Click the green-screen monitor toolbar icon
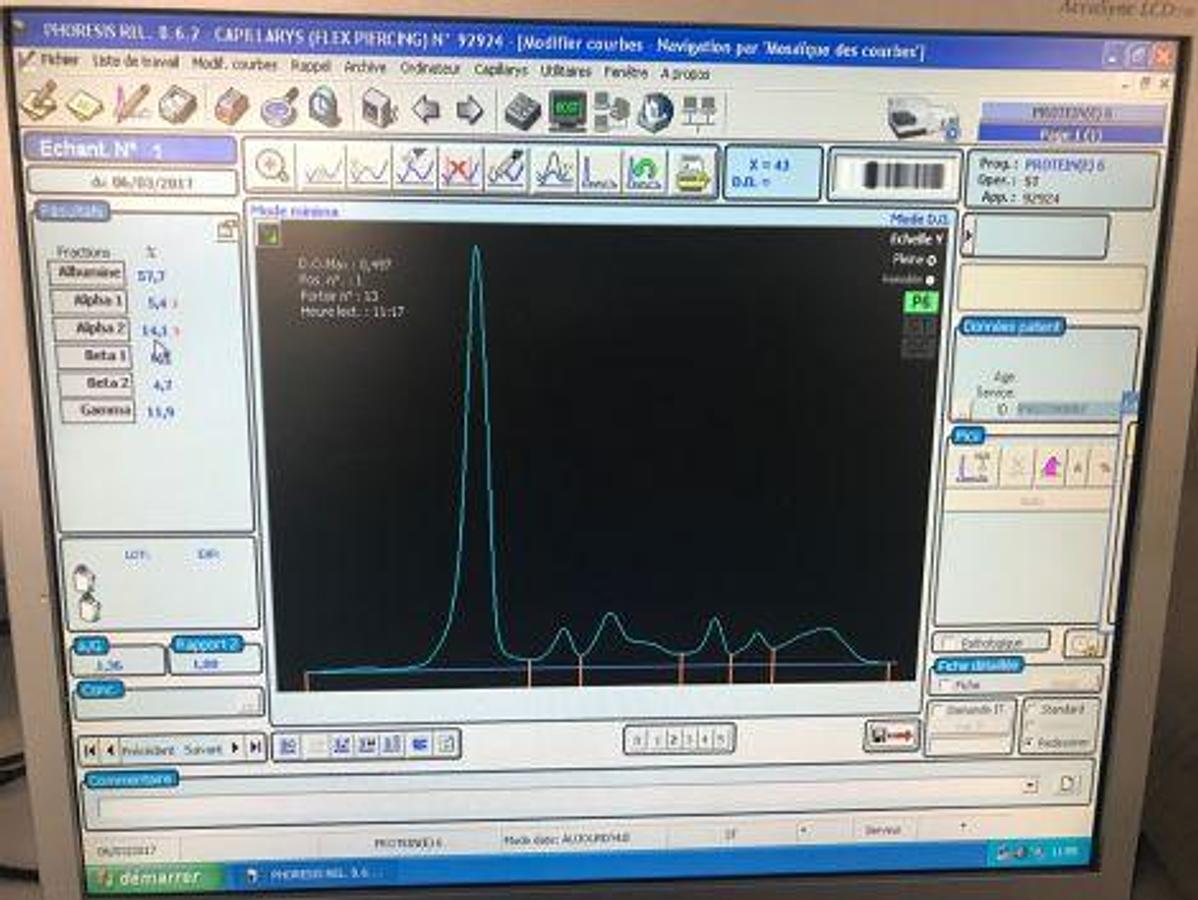This screenshot has width=1198, height=900. (x=567, y=110)
